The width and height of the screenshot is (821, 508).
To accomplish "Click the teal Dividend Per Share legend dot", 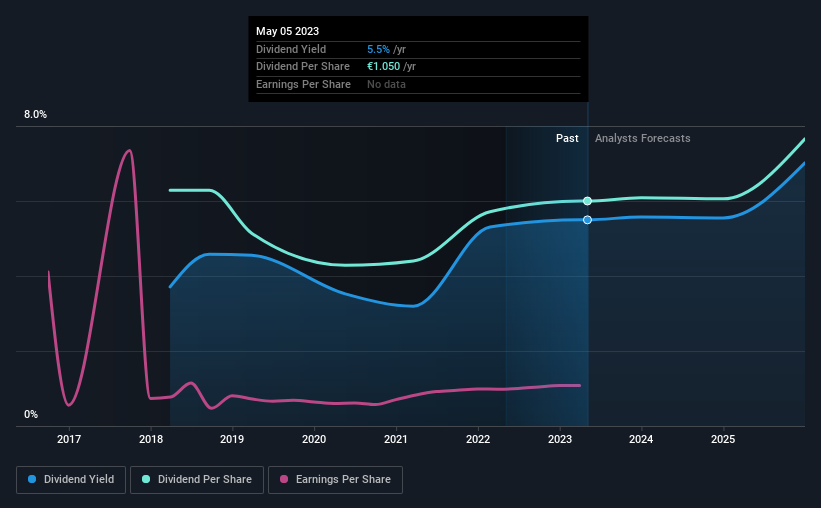I will (x=146, y=479).
